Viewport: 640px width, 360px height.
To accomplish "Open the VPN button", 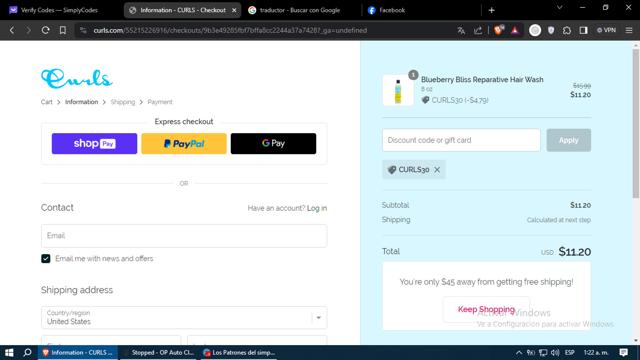I will tap(606, 30).
